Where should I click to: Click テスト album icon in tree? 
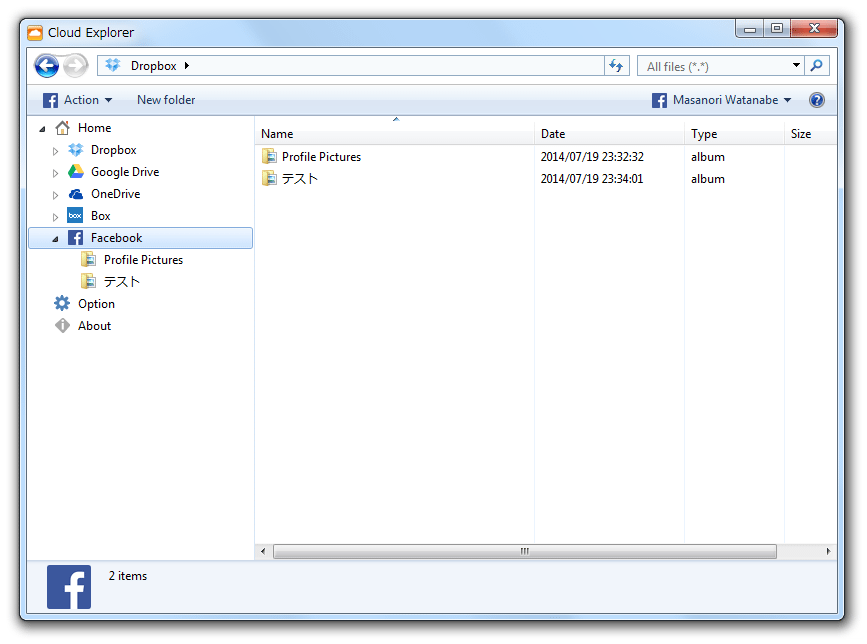click(88, 281)
